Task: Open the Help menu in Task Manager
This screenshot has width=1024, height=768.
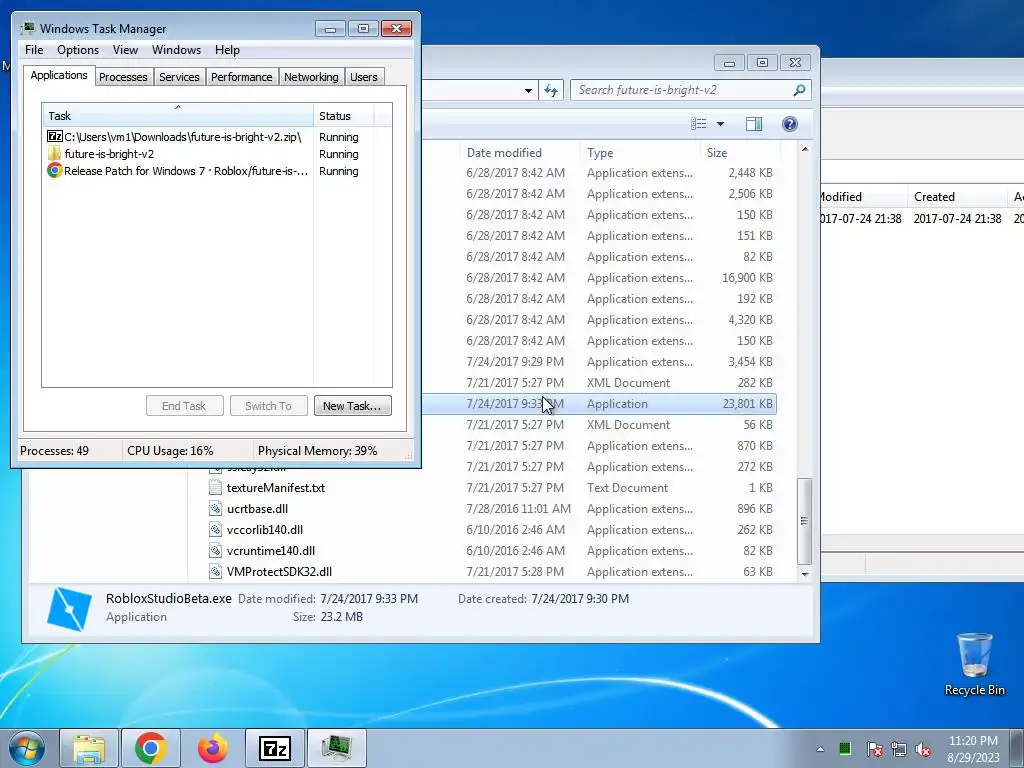Action: pos(227,50)
